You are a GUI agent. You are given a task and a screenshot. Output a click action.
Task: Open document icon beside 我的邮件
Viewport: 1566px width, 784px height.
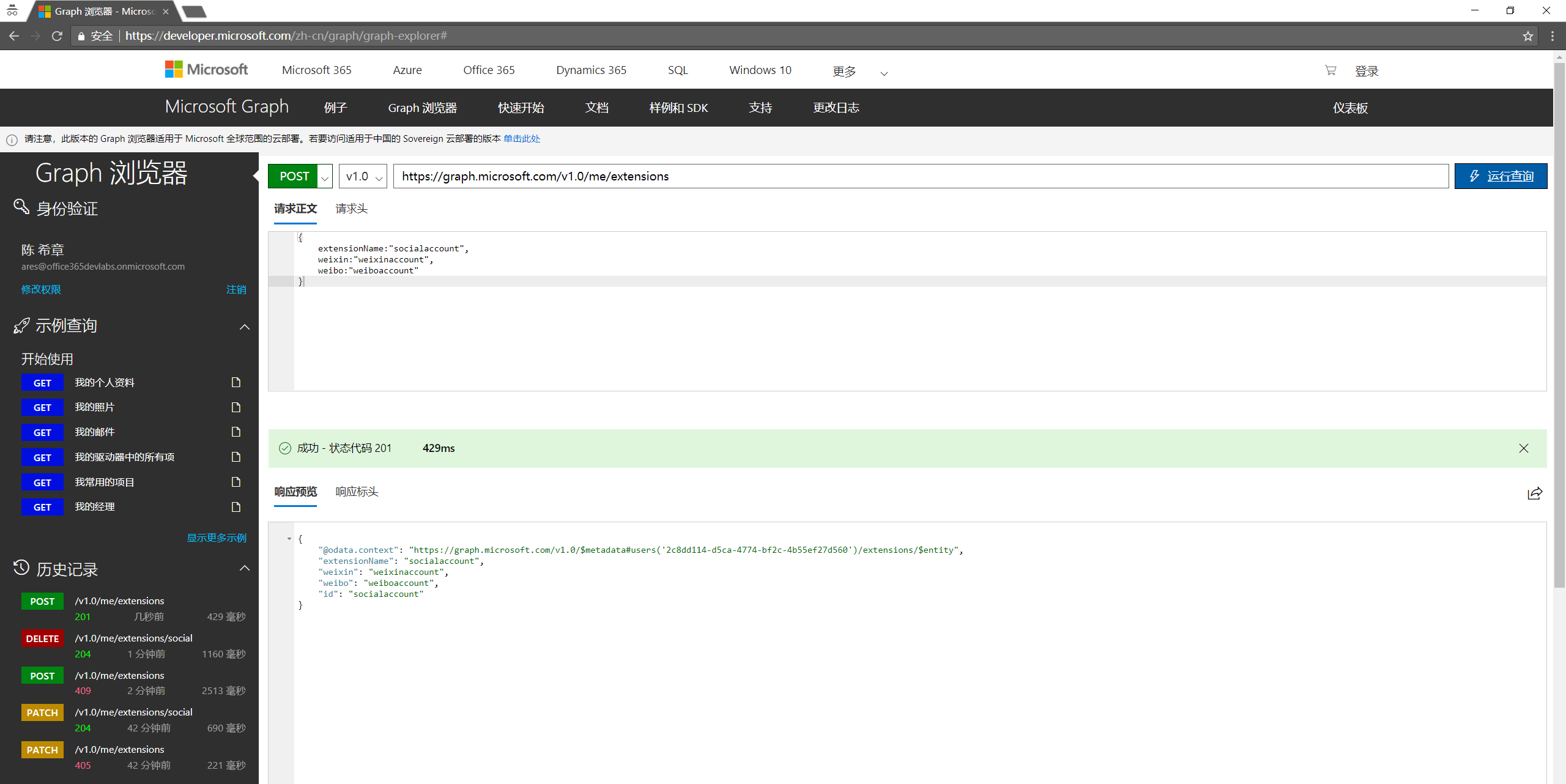pyautogui.click(x=236, y=432)
